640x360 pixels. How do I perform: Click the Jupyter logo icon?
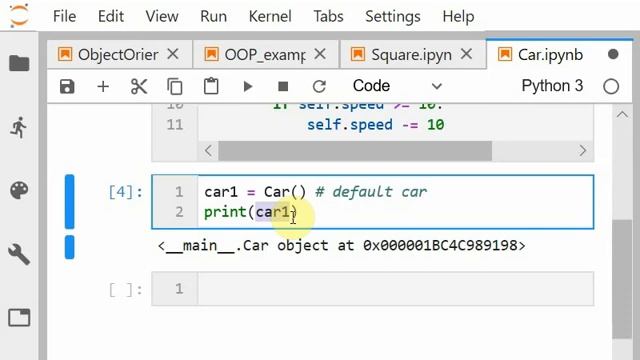tap(19, 15)
